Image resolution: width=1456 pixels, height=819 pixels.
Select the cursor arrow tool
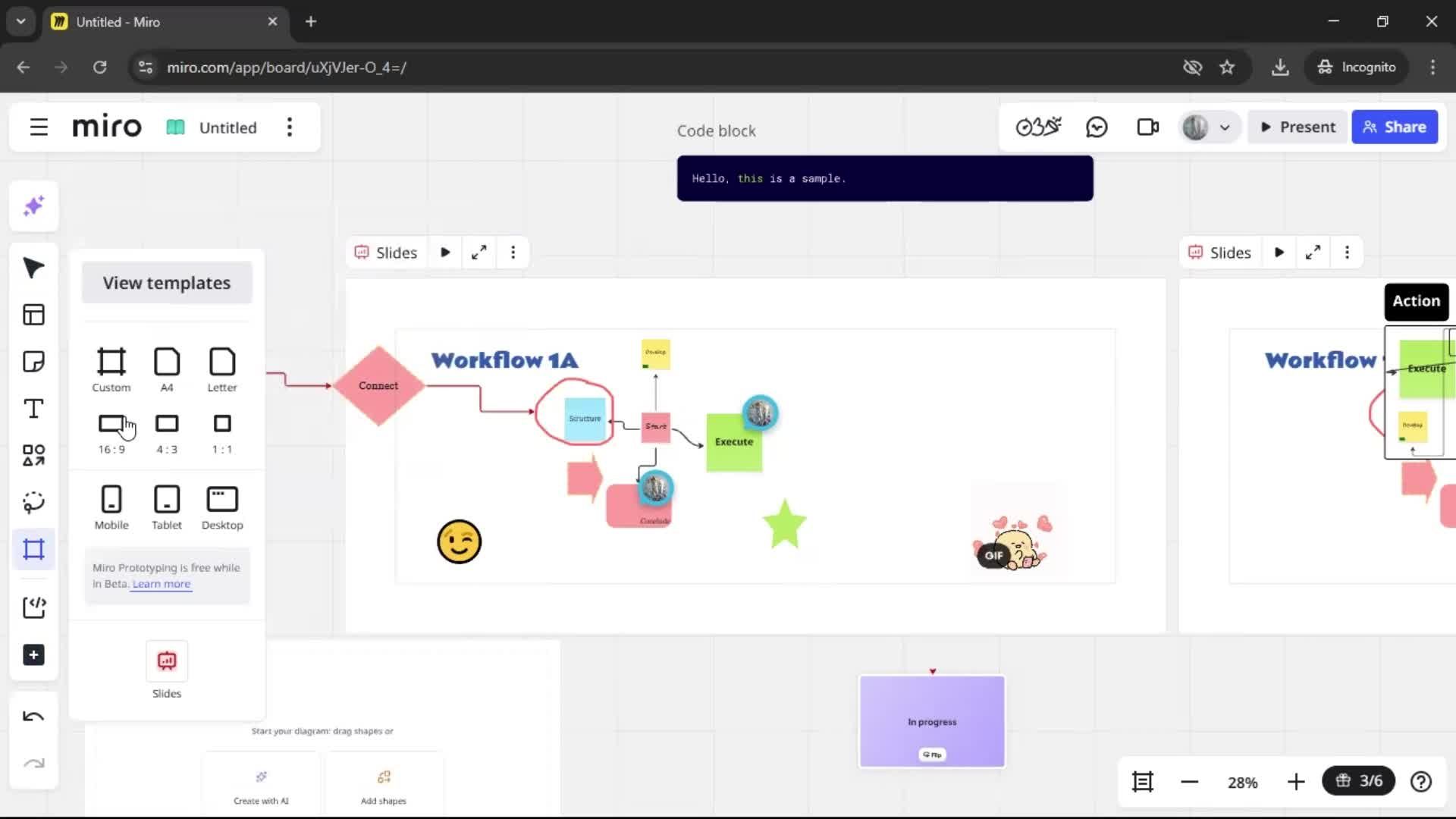pyautogui.click(x=33, y=268)
